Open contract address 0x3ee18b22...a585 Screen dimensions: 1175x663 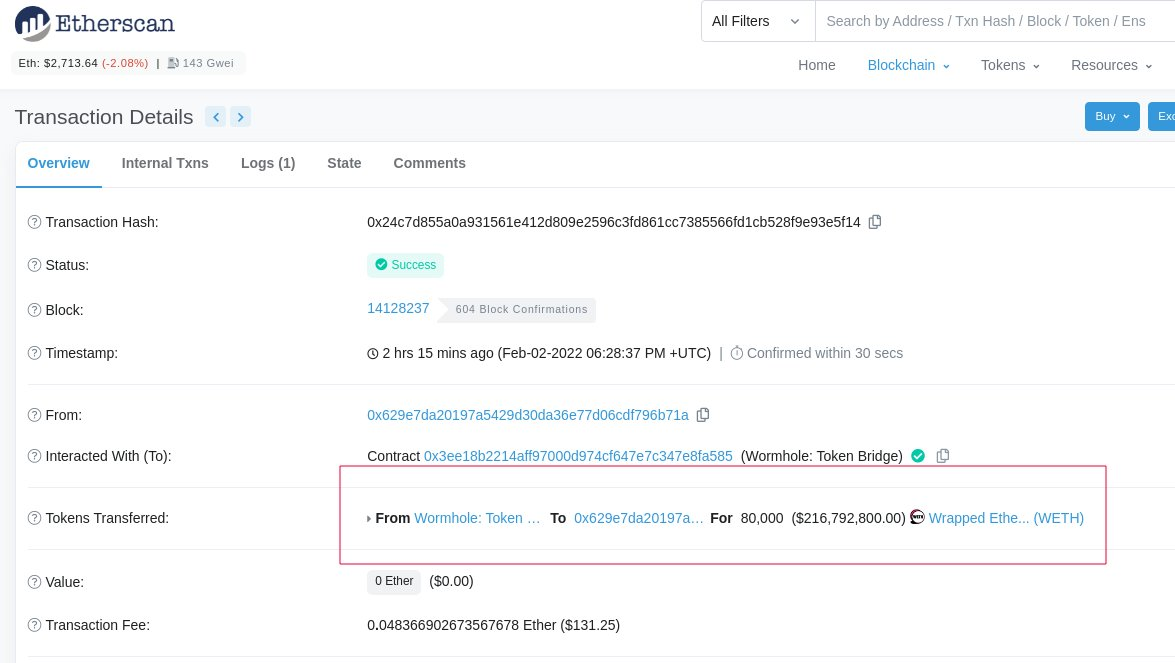(578, 456)
